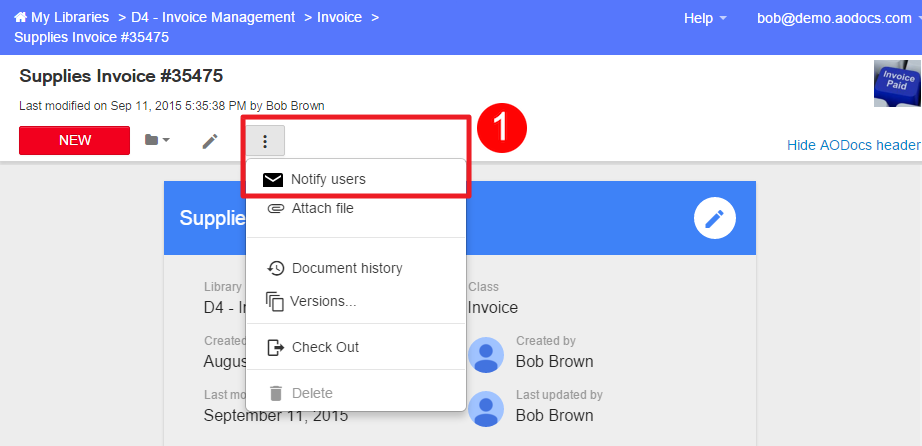Click the envelope icon for Notify users
The height and width of the screenshot is (446, 922).
[x=273, y=180]
